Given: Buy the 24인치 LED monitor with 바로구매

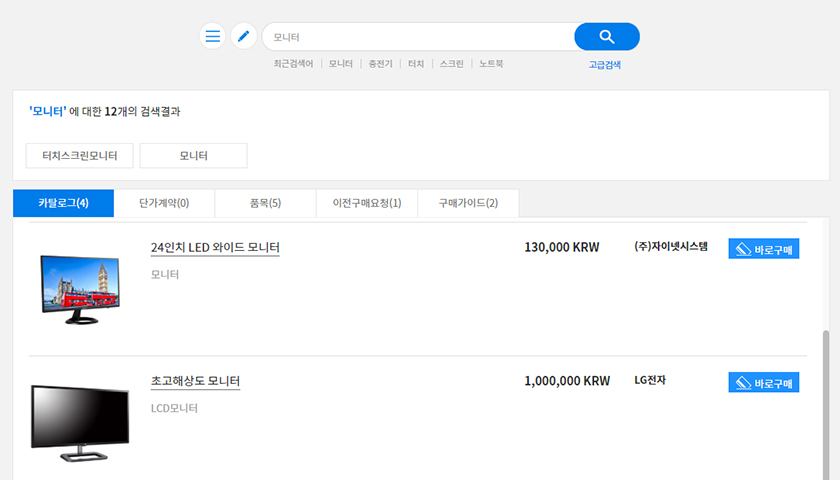Looking at the screenshot, I should (x=763, y=249).
